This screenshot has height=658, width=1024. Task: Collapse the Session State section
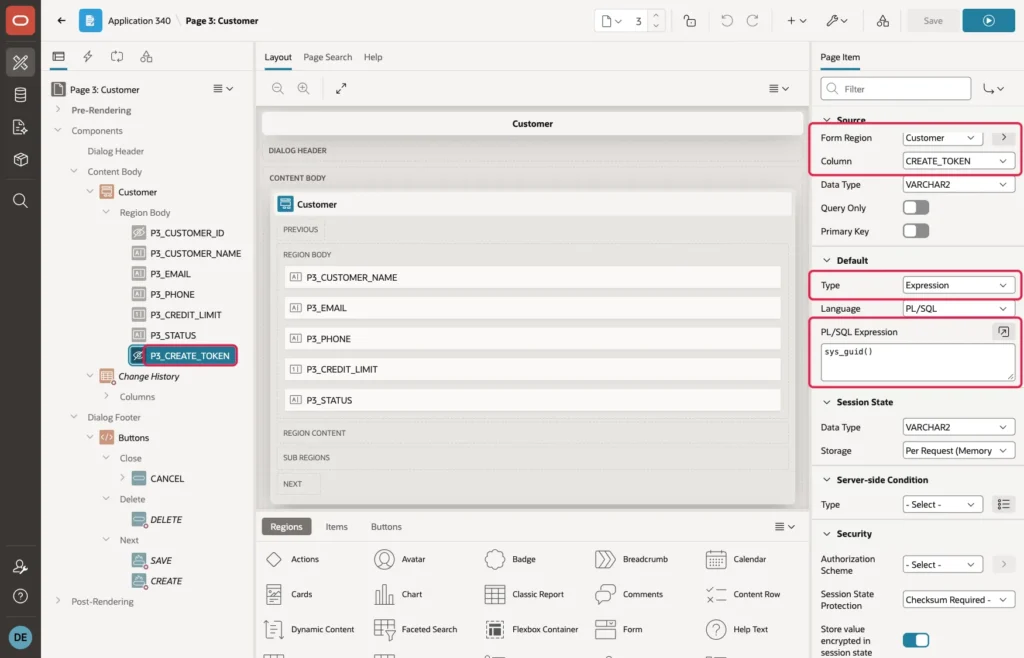point(827,402)
